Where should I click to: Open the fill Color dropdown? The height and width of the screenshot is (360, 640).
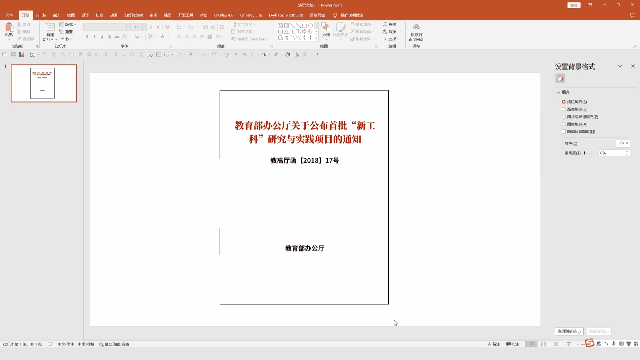pyautogui.click(x=623, y=143)
